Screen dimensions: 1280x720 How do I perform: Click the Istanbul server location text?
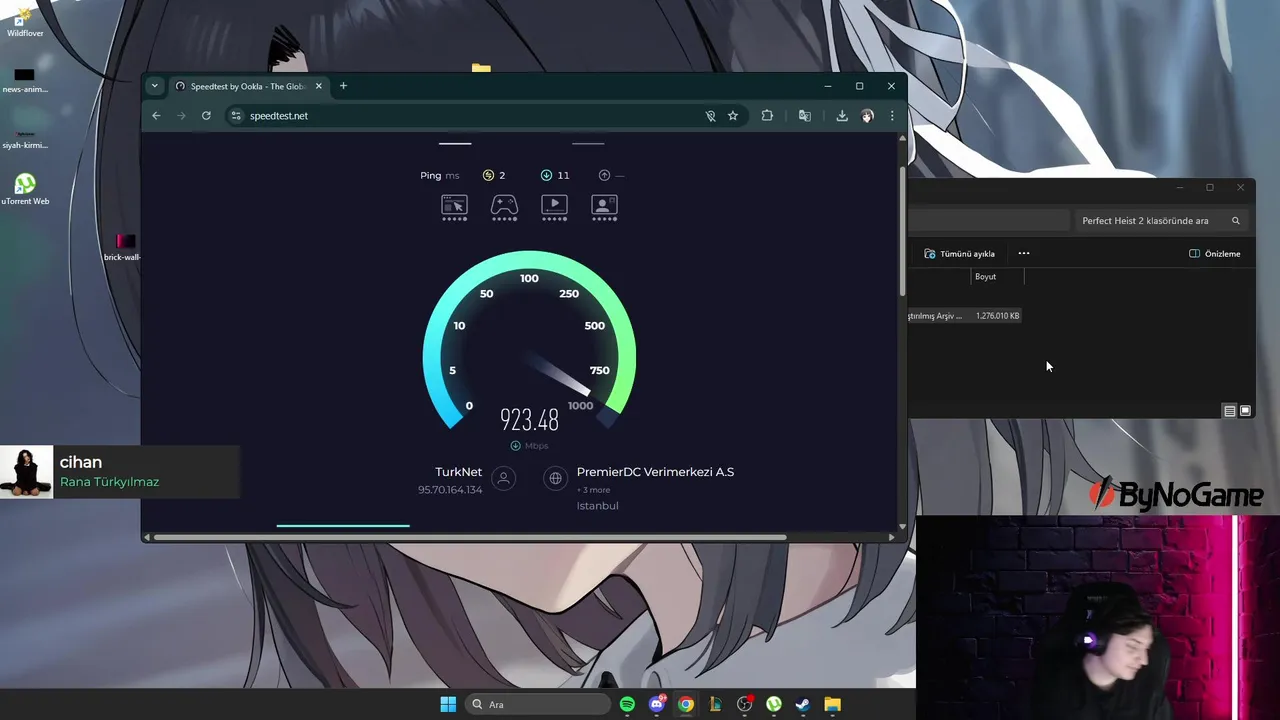pyautogui.click(x=597, y=506)
